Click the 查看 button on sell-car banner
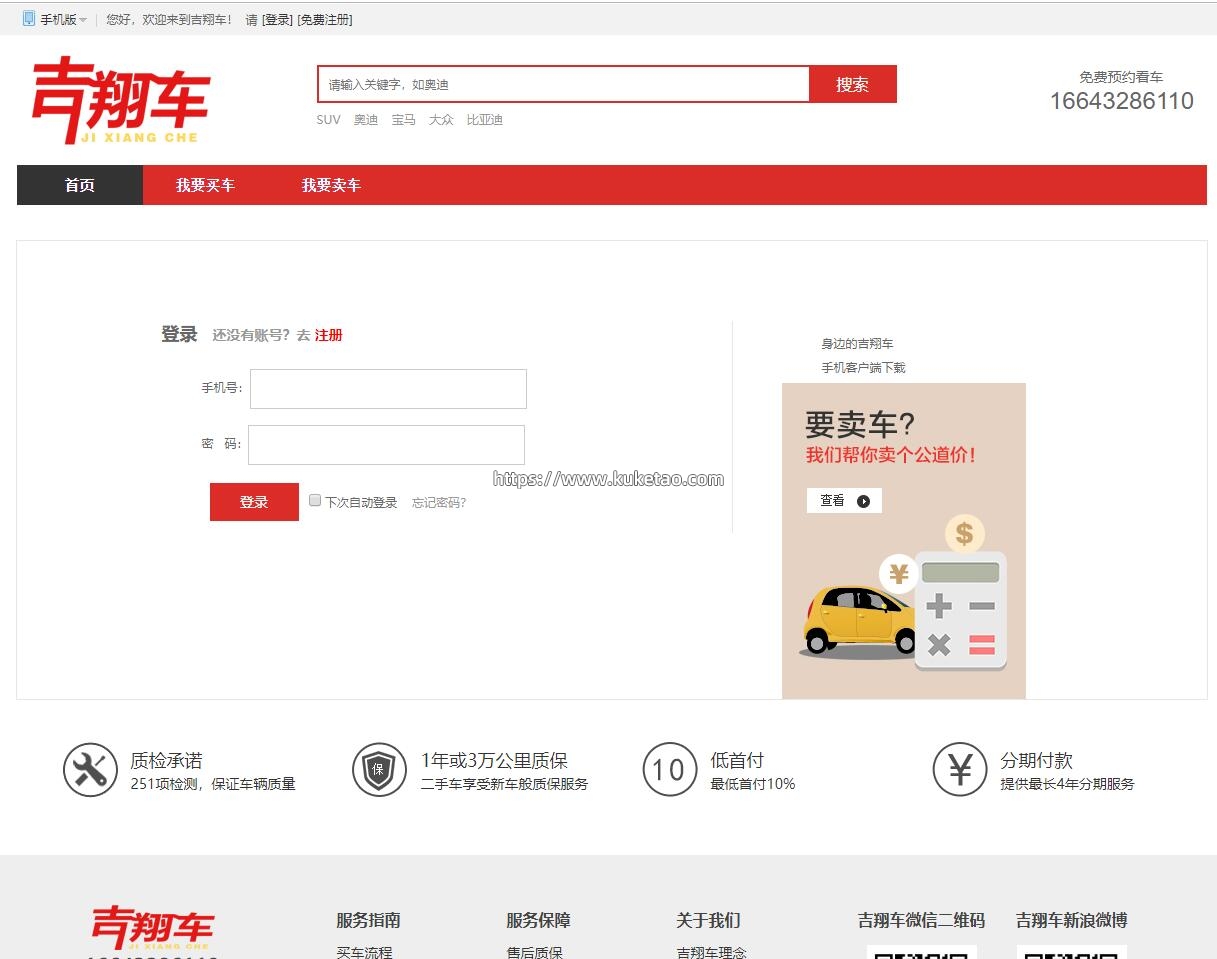This screenshot has height=959, width=1217. [844, 501]
